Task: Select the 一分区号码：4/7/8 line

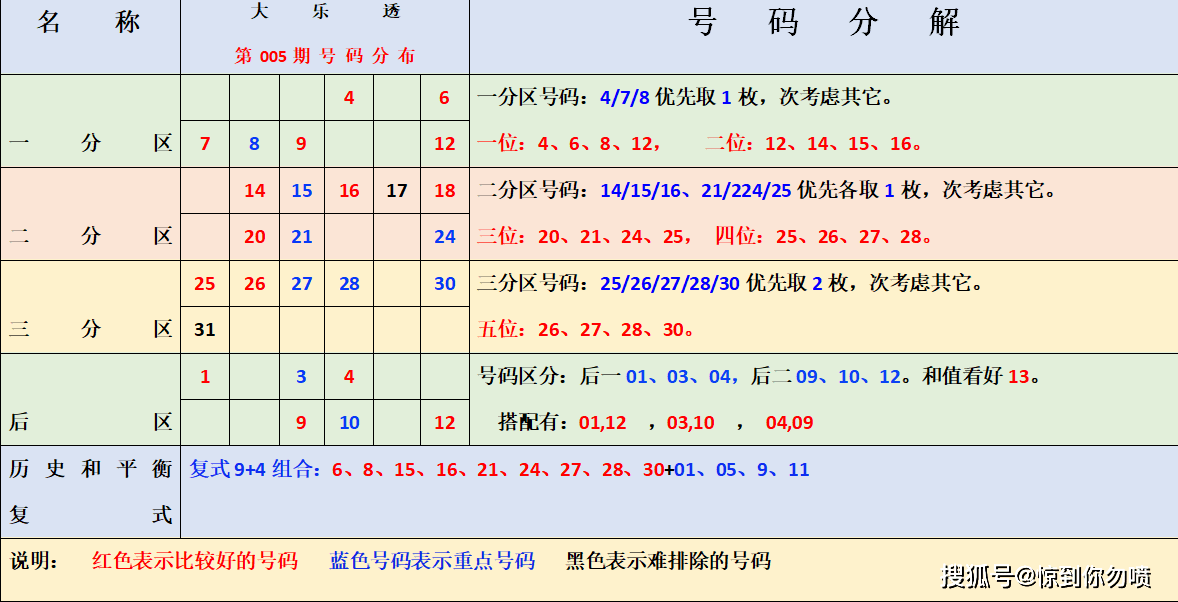Action: click(684, 98)
